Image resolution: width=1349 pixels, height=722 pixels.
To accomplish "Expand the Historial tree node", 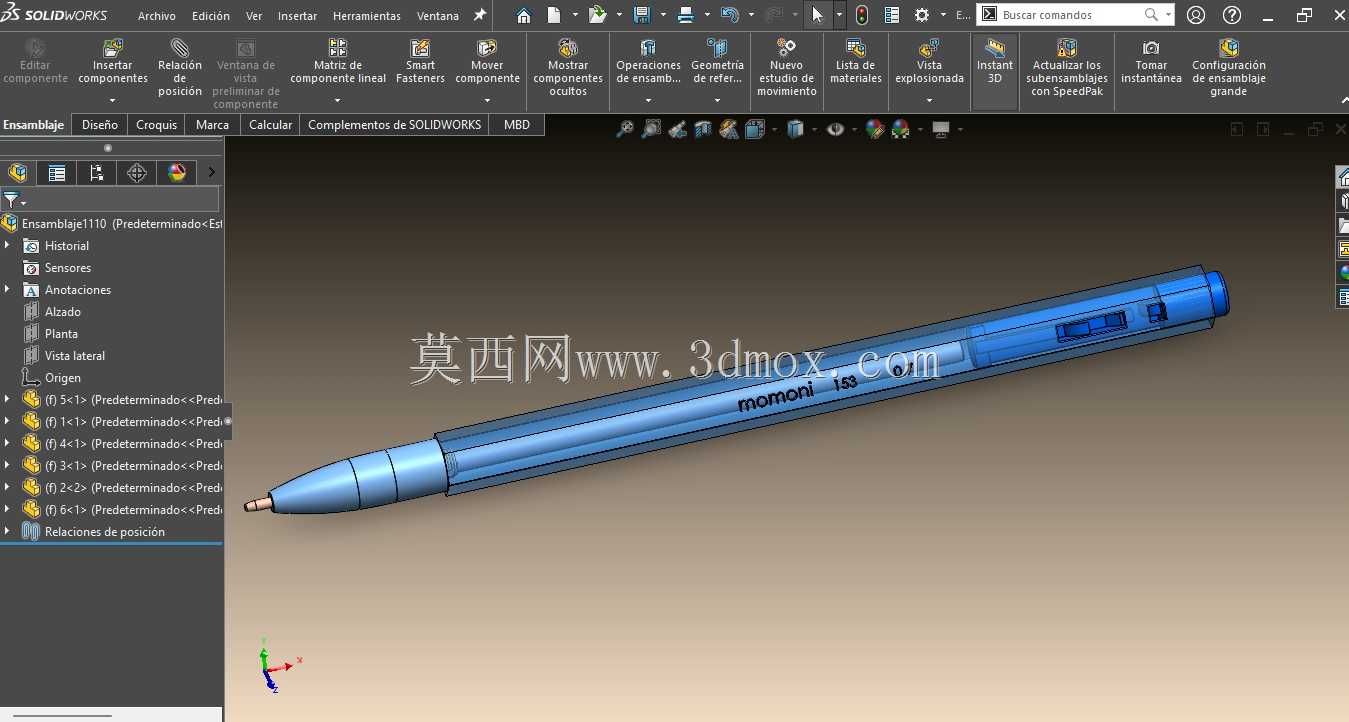I will point(7,245).
